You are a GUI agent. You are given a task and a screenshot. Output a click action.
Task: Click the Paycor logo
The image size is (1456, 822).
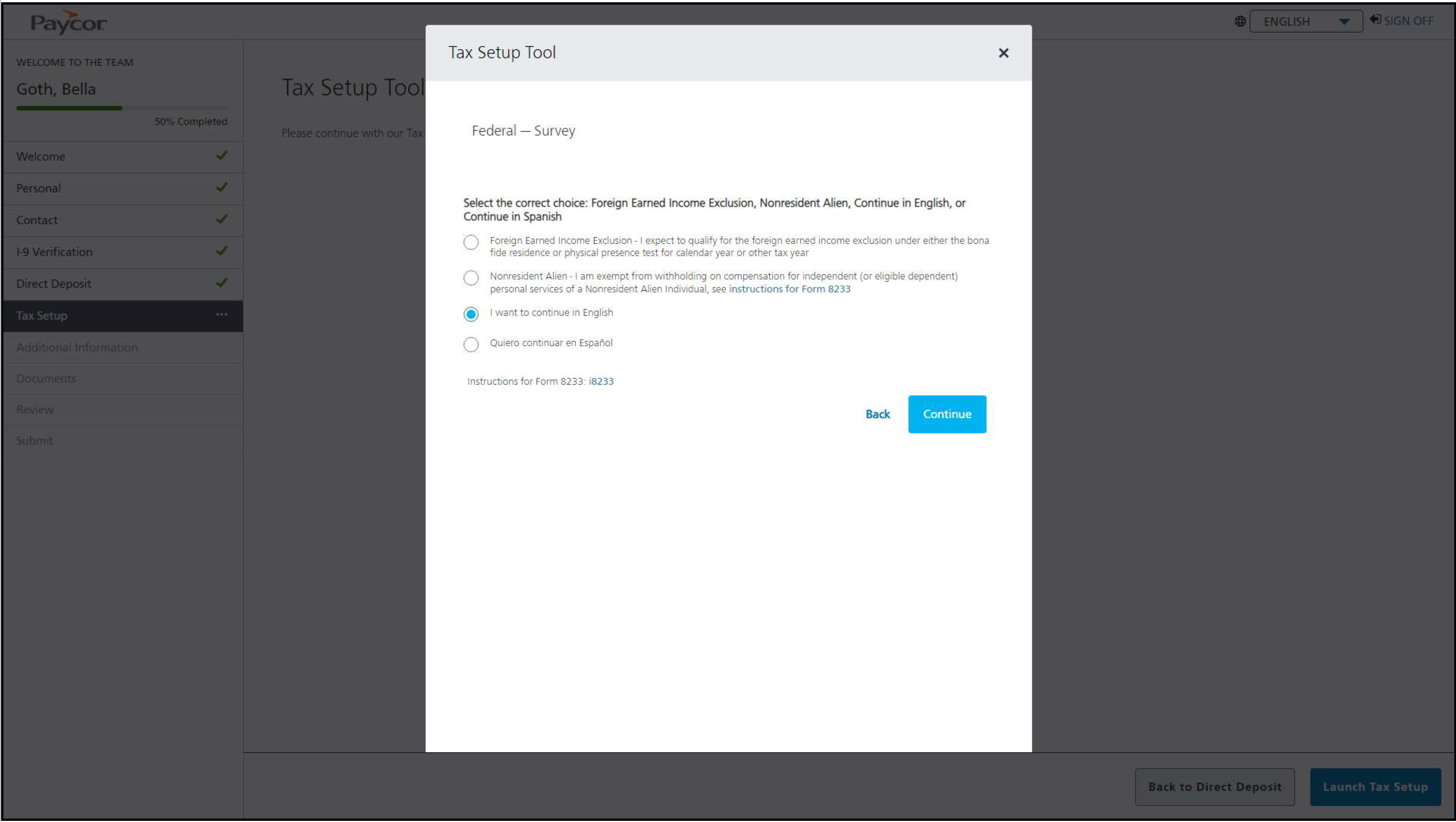click(x=68, y=23)
